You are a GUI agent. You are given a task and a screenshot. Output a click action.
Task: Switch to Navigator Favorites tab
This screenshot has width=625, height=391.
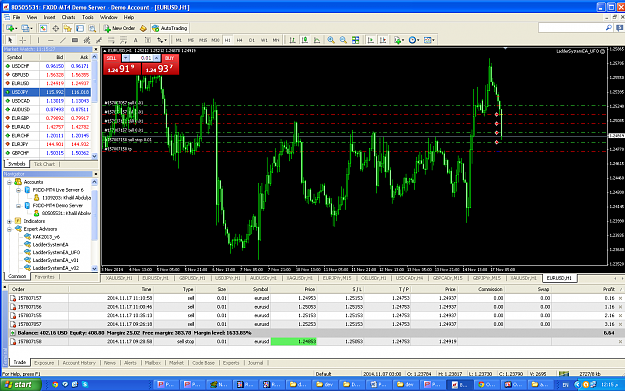(44, 277)
